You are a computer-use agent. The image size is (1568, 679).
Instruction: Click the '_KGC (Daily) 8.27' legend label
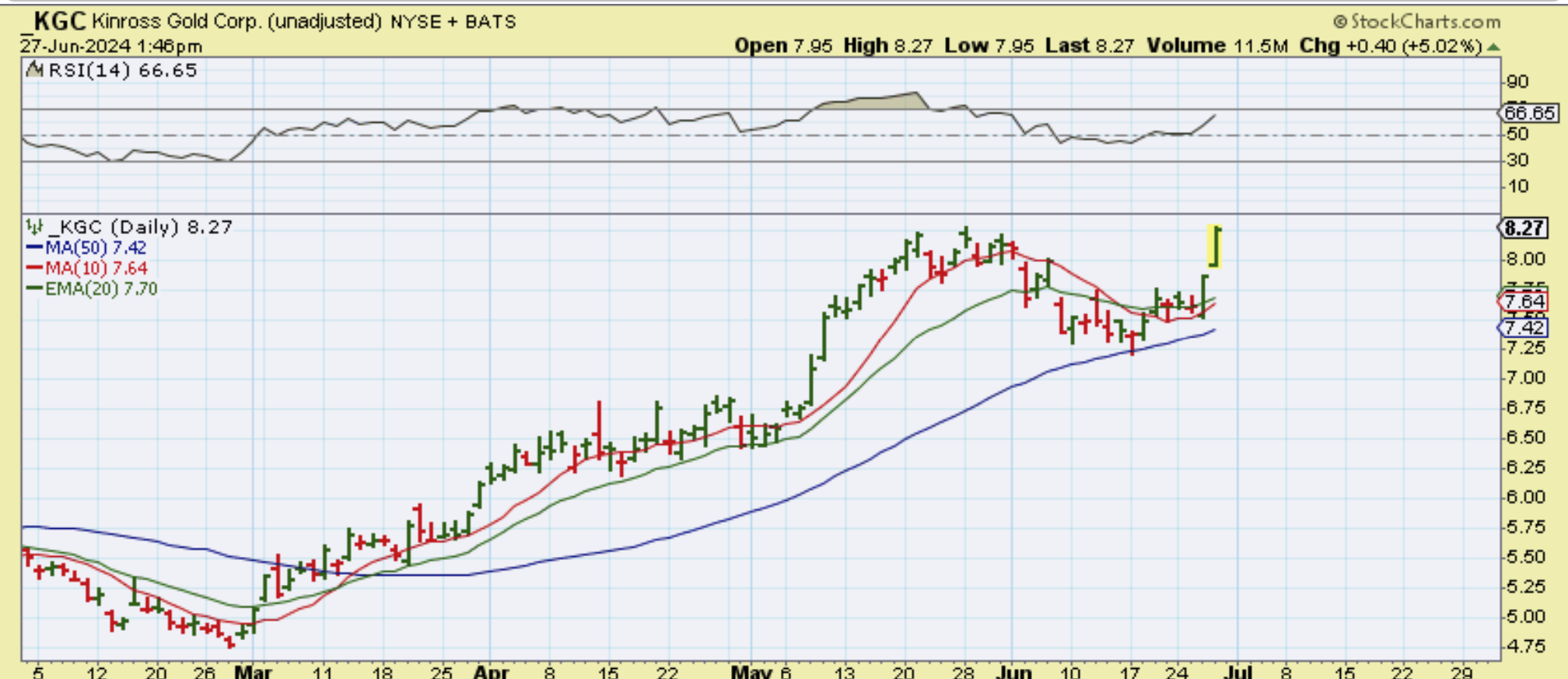pos(140,226)
